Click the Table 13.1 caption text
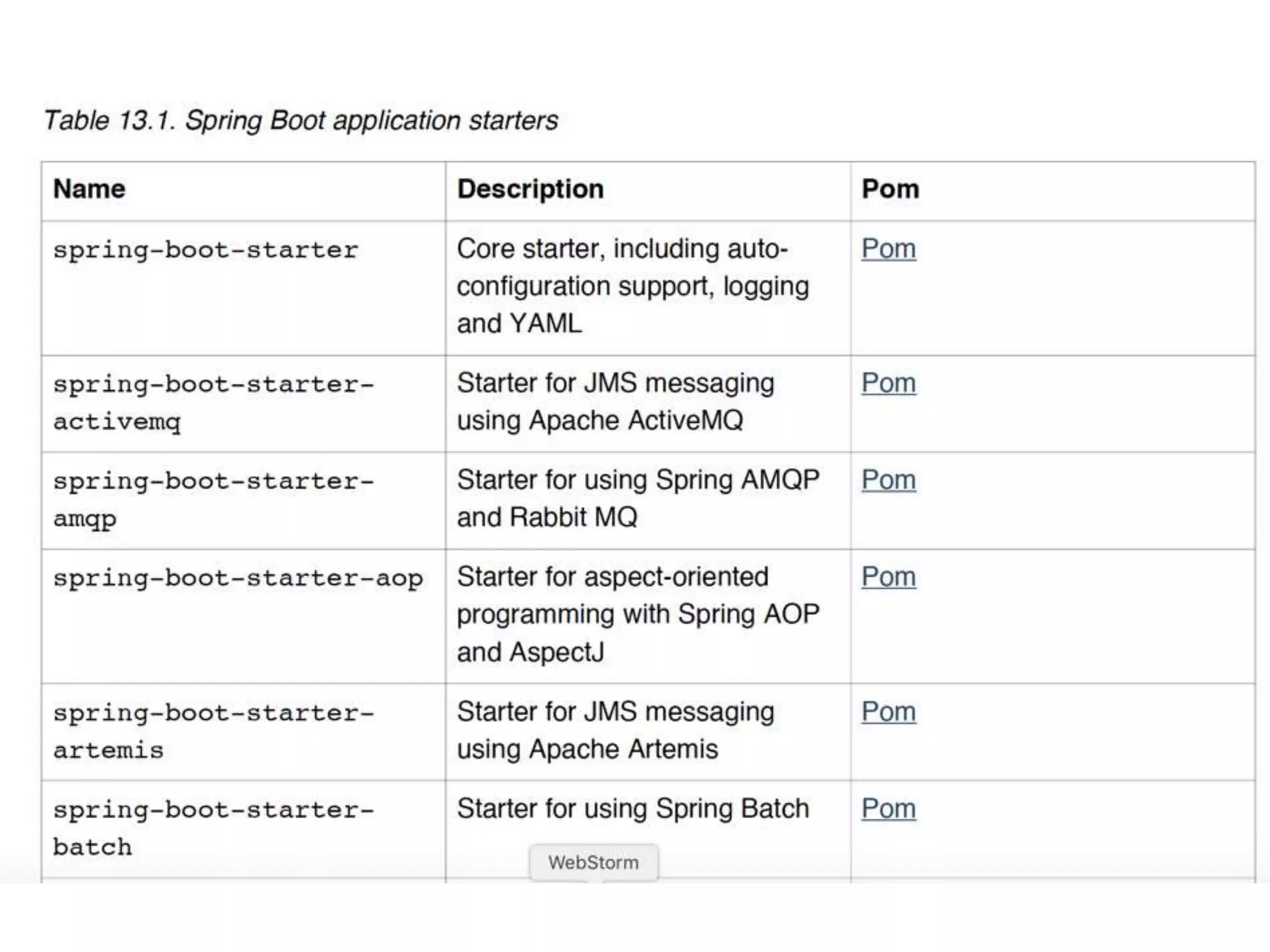Viewport: 1270px width, 952px height. [301, 120]
